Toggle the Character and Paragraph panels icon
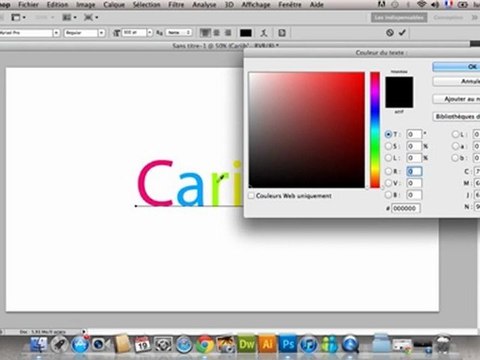Image resolution: width=480 pixels, height=360 pixels. (282, 33)
